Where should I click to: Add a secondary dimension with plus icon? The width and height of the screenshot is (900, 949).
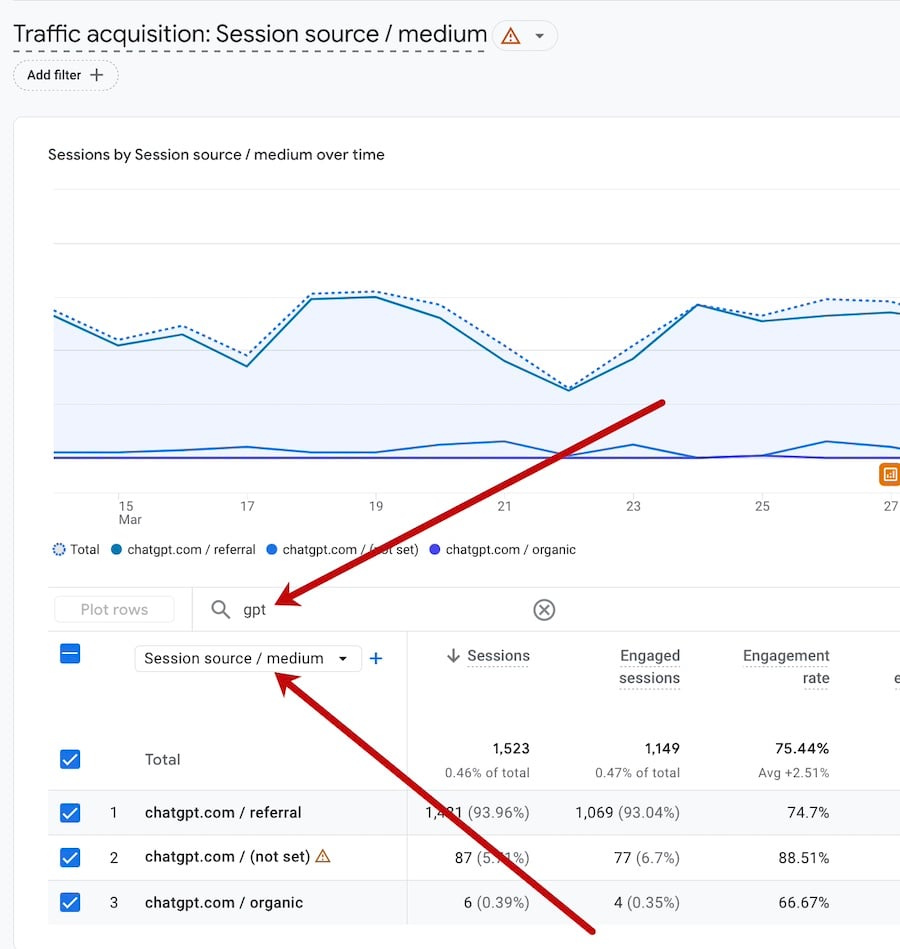coord(376,658)
